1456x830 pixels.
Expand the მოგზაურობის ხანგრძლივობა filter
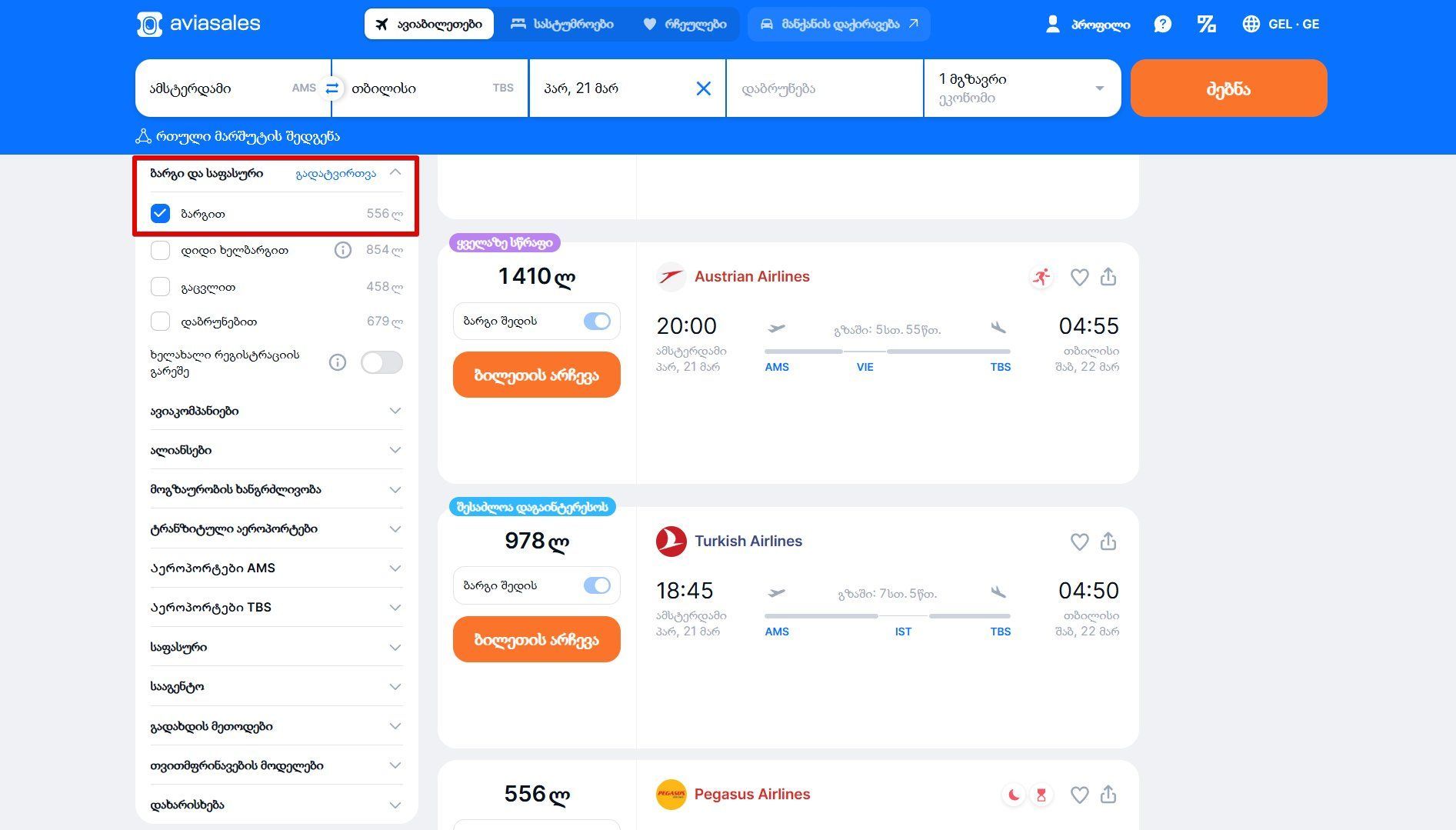point(276,489)
